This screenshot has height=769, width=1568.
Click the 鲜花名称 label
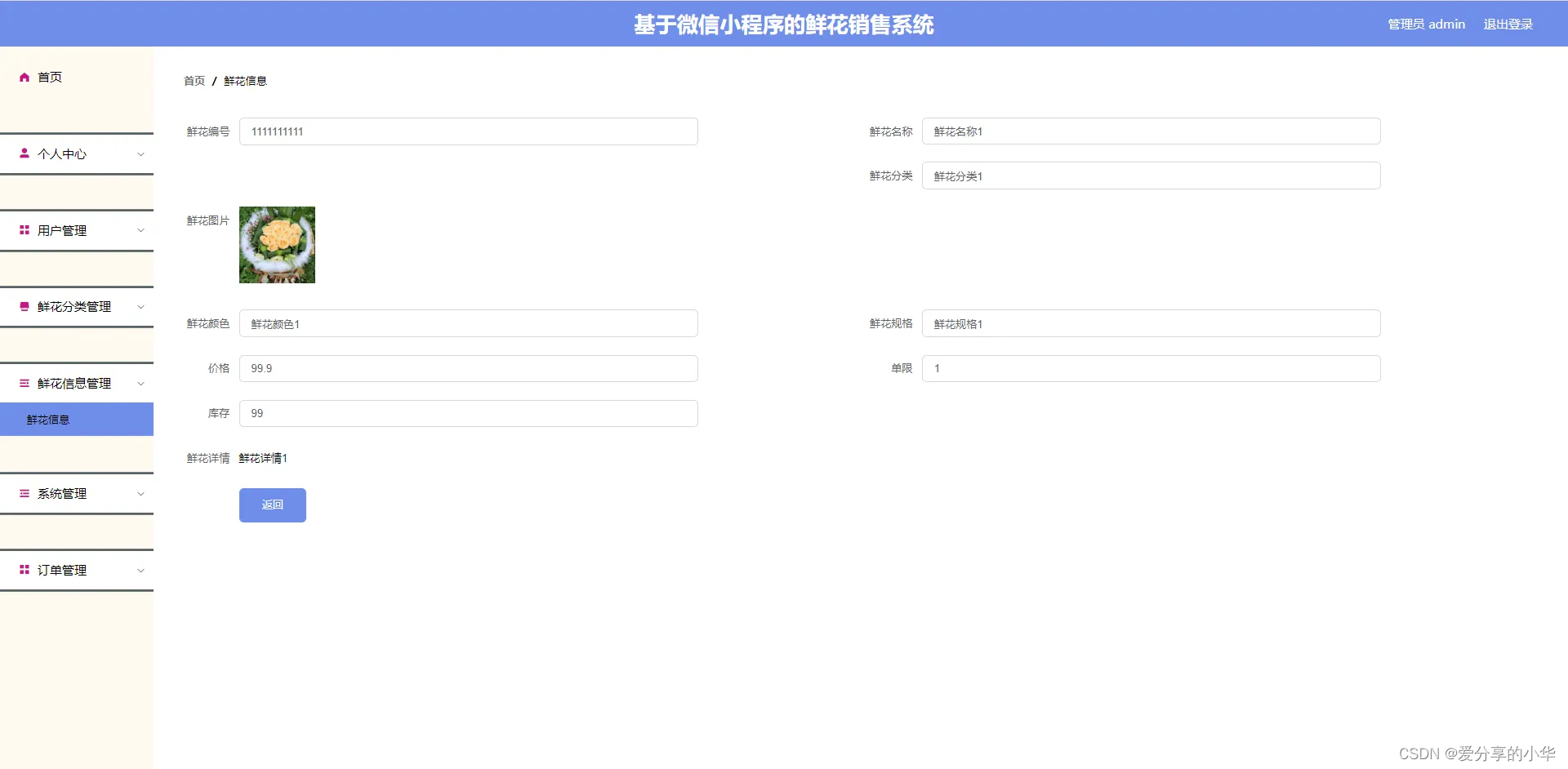891,131
